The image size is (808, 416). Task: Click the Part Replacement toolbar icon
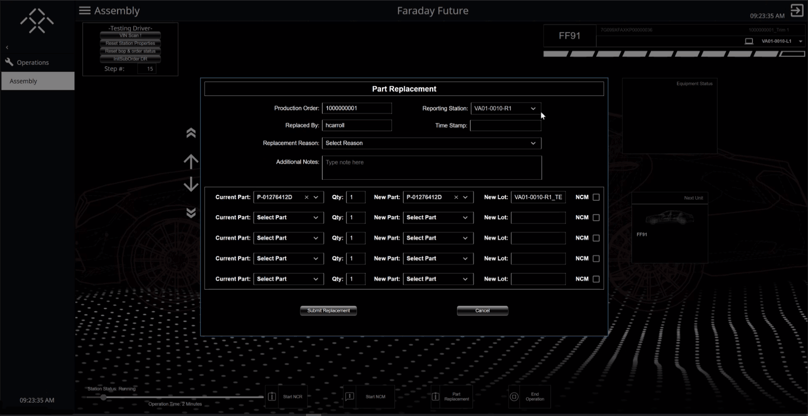pos(435,397)
